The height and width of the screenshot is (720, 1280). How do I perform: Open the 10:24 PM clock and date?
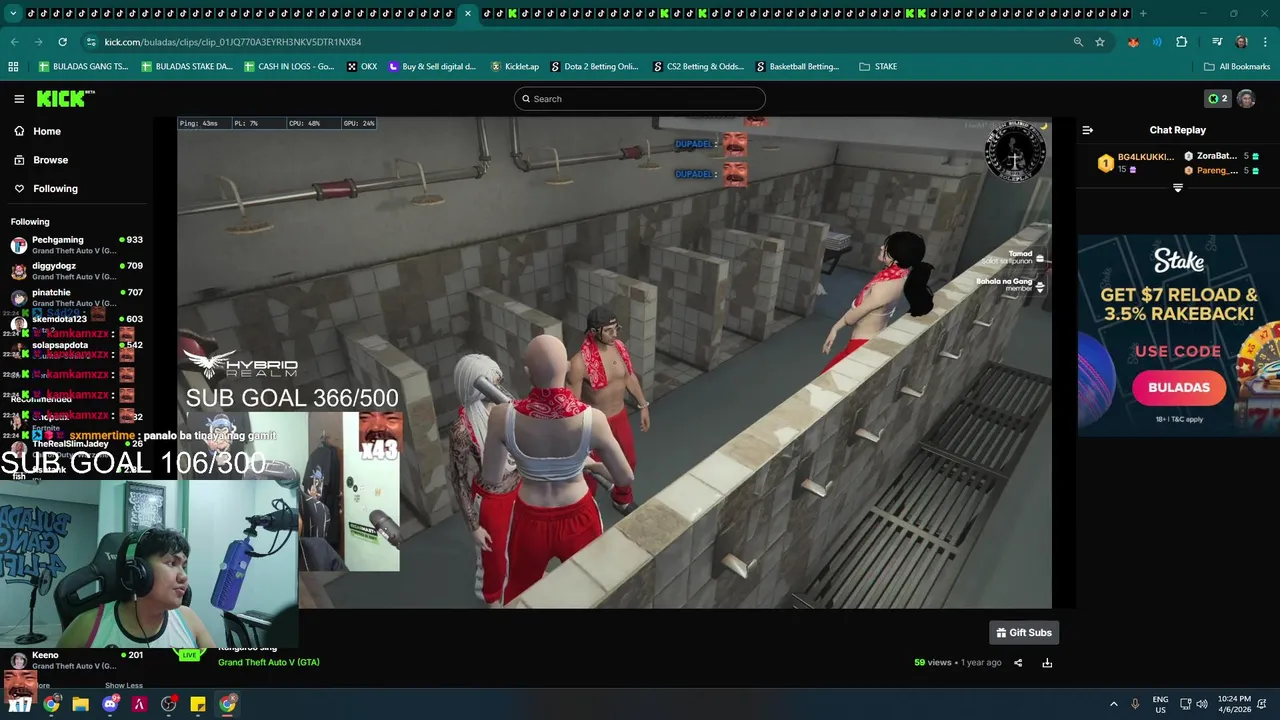pos(1235,704)
